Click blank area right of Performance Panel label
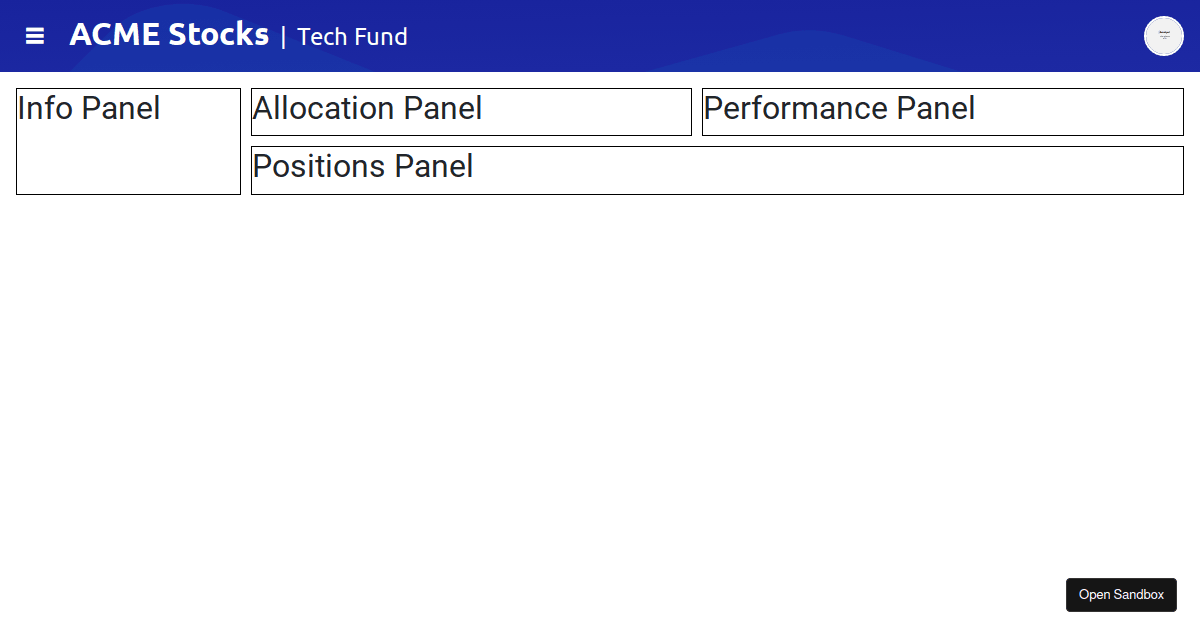 1080,111
